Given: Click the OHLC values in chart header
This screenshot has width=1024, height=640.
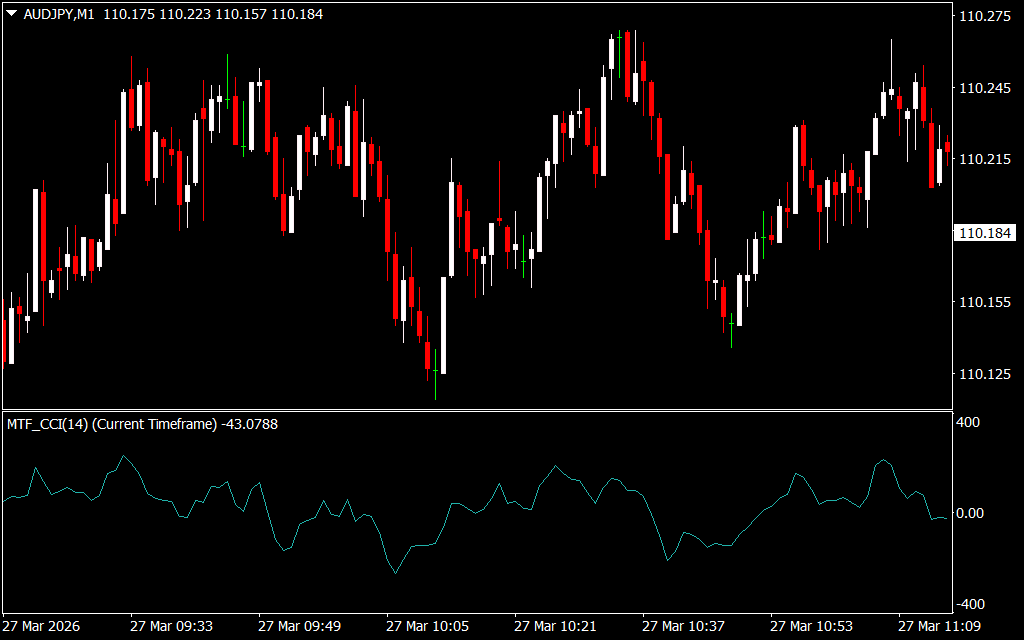Looking at the screenshot, I should 213,15.
